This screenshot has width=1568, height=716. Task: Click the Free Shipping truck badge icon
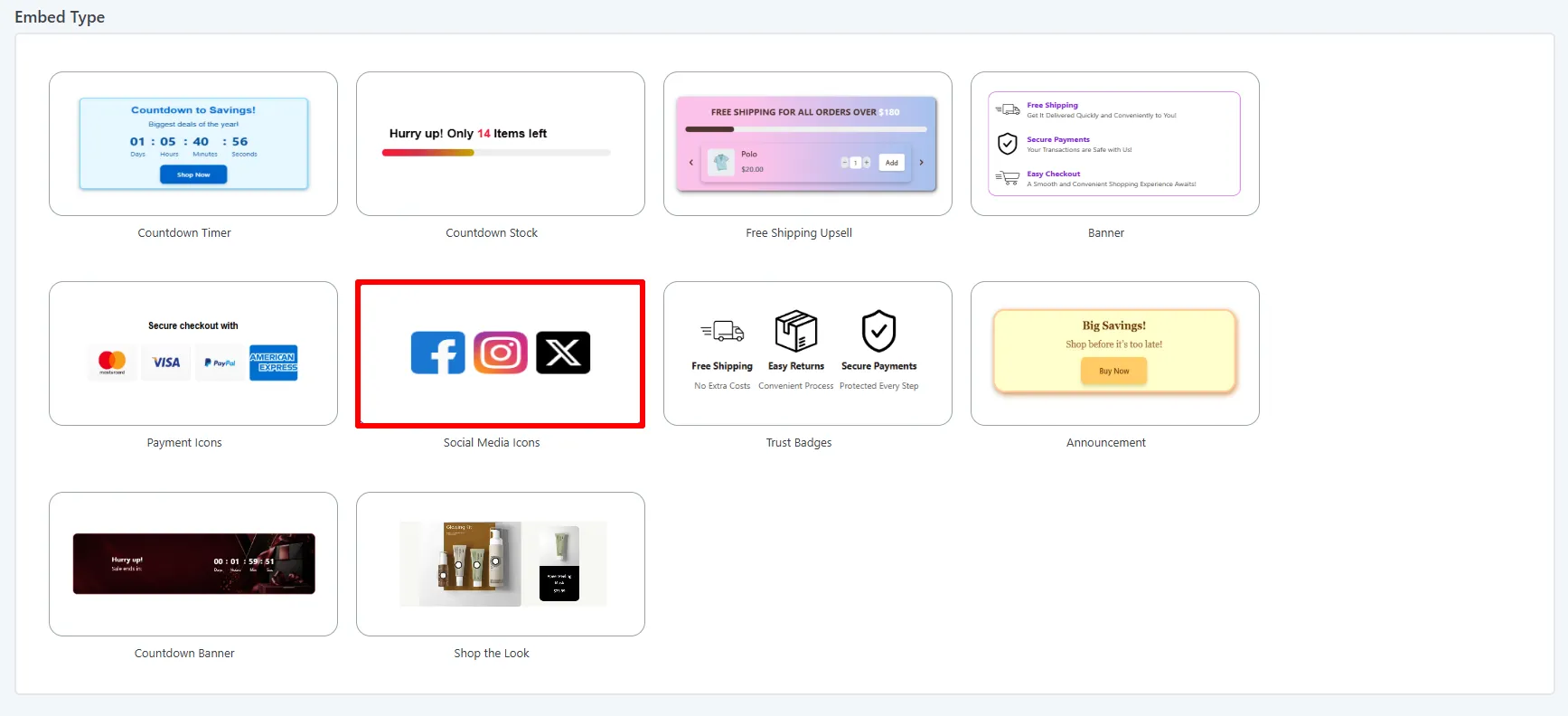click(722, 332)
